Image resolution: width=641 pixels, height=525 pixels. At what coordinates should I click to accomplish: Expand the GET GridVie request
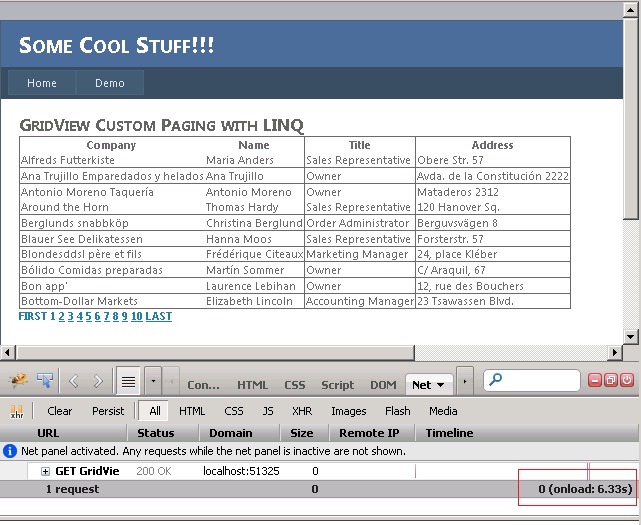click(45, 471)
